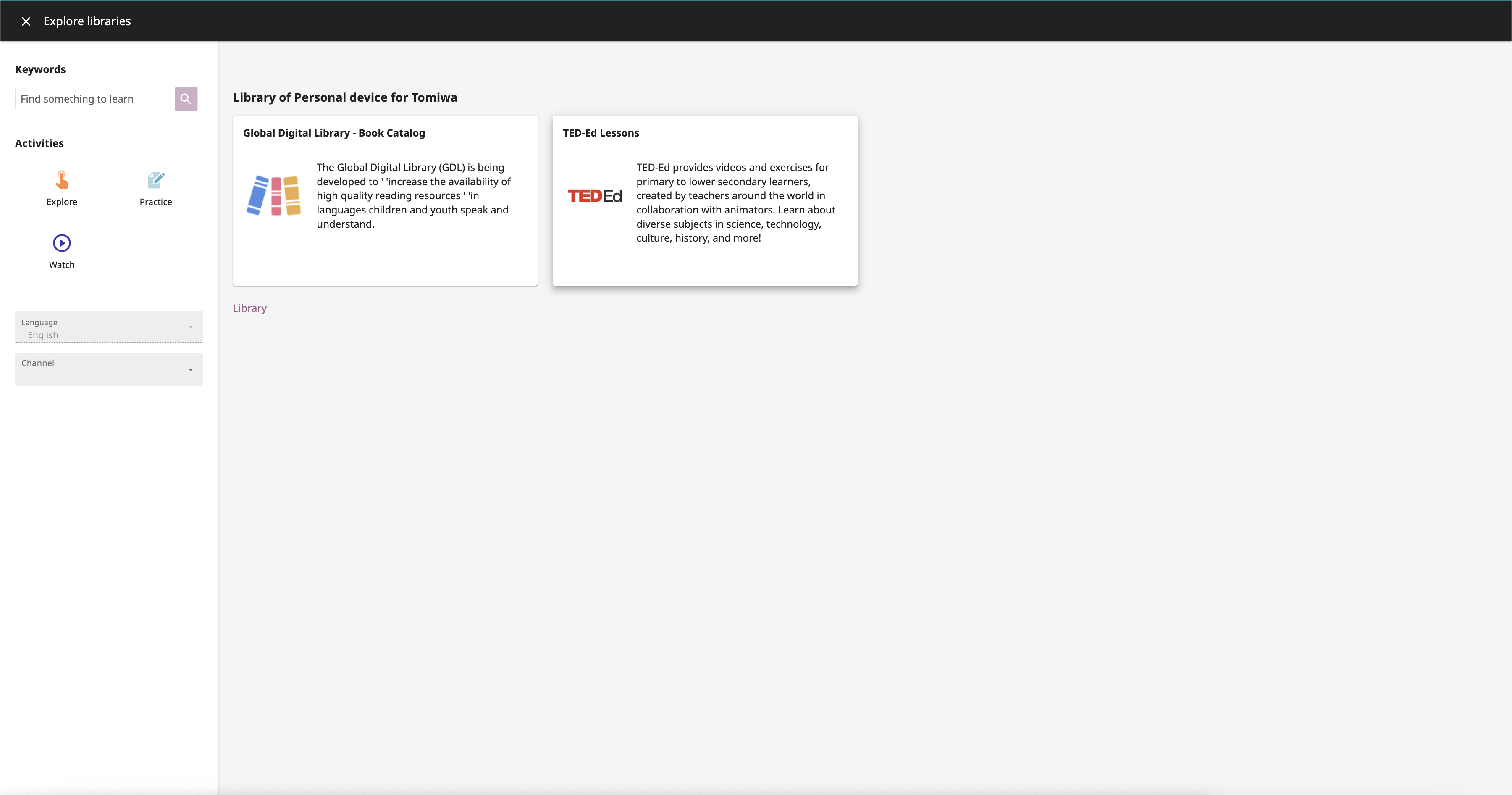Click the TED-Ed logo image

click(594, 195)
